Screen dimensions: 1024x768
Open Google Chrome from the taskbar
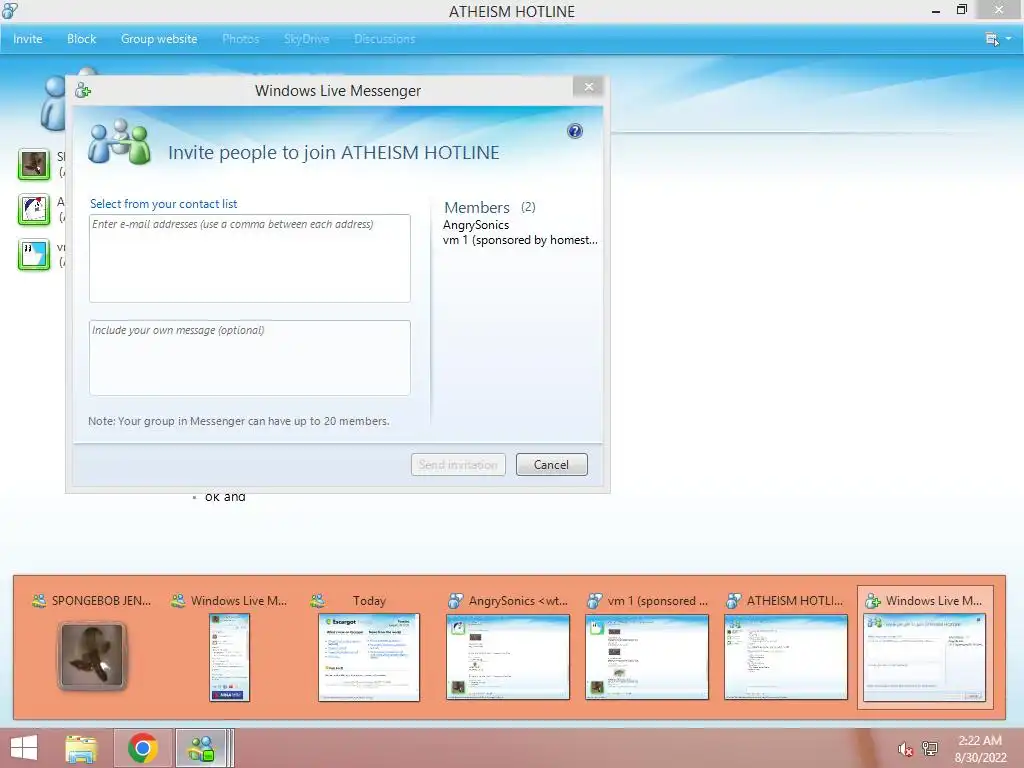click(x=143, y=748)
